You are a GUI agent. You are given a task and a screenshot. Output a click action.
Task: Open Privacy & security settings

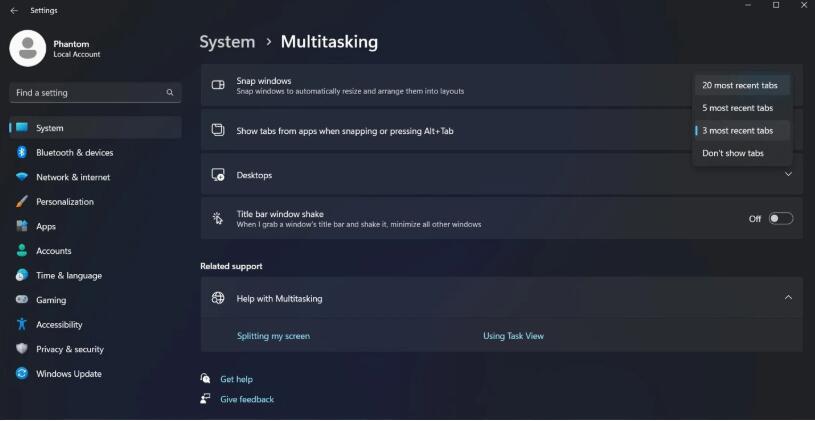click(x=96, y=349)
